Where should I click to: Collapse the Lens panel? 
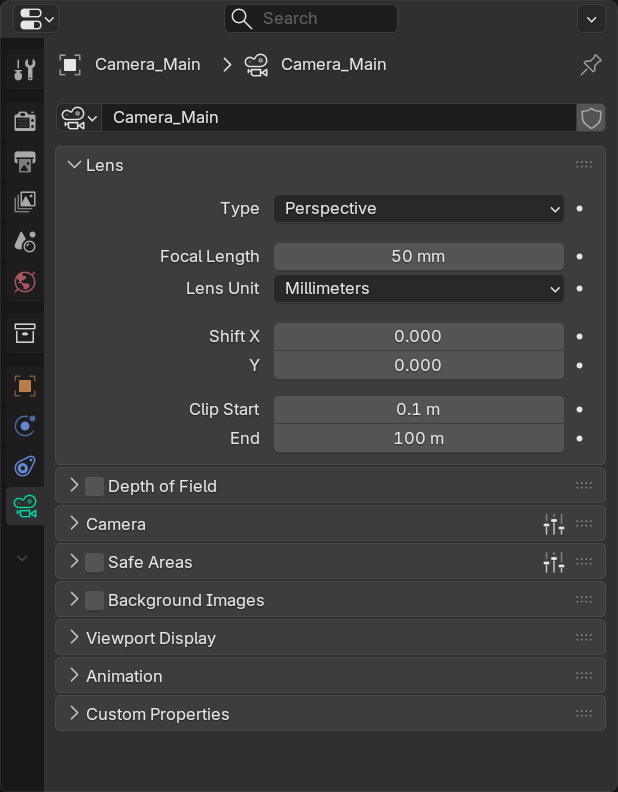click(x=74, y=165)
